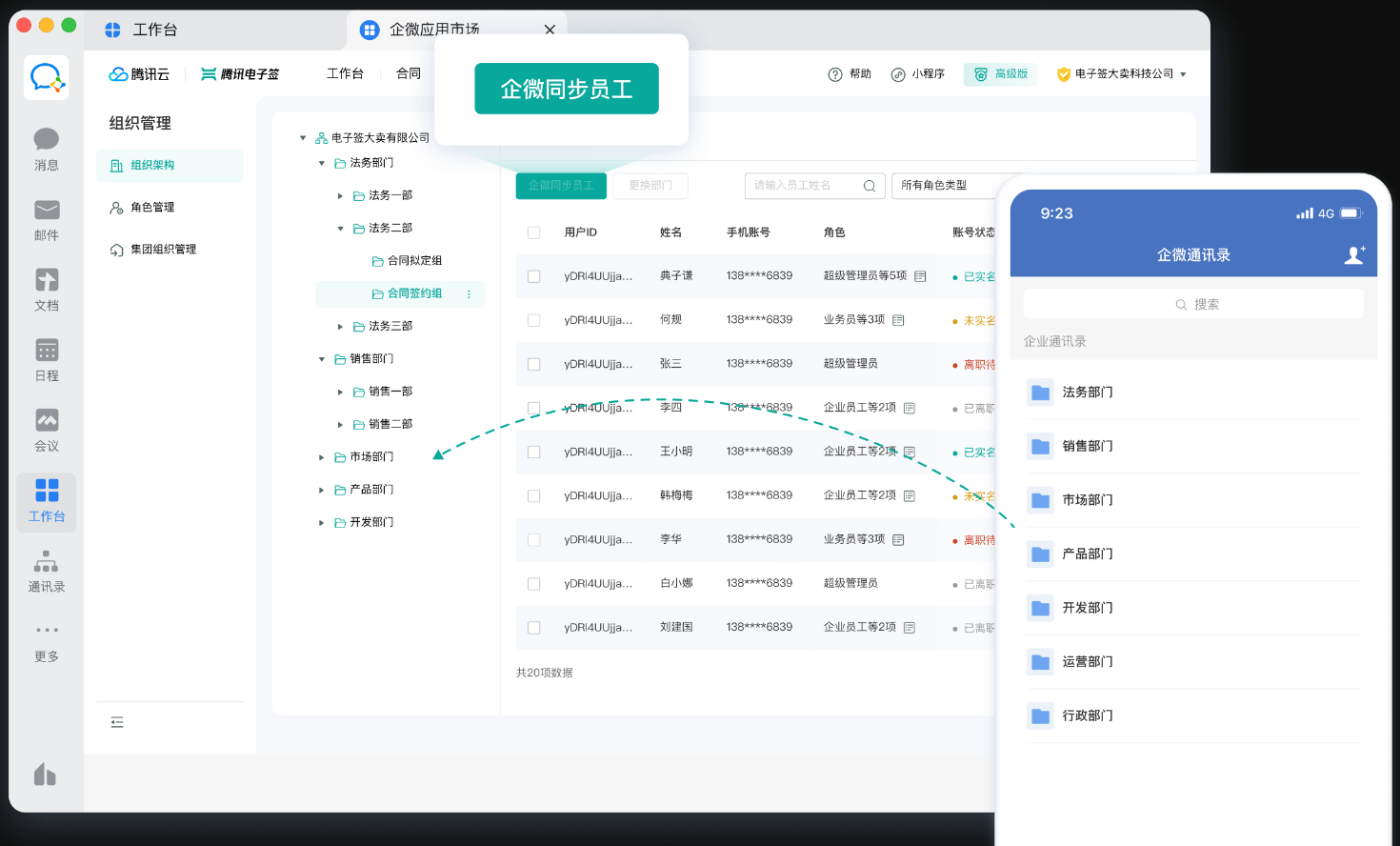The image size is (1400, 846).
Task: Click the 腾讯云 logo
Action: click(x=139, y=74)
